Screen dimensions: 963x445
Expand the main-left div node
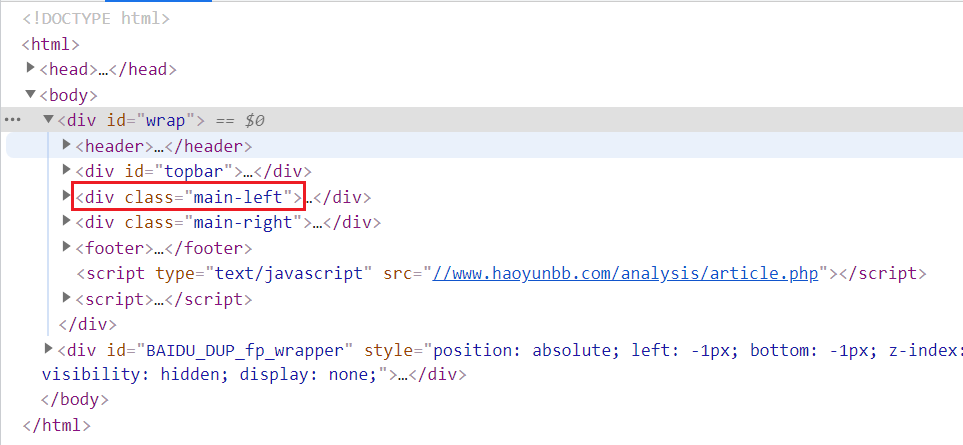67,196
